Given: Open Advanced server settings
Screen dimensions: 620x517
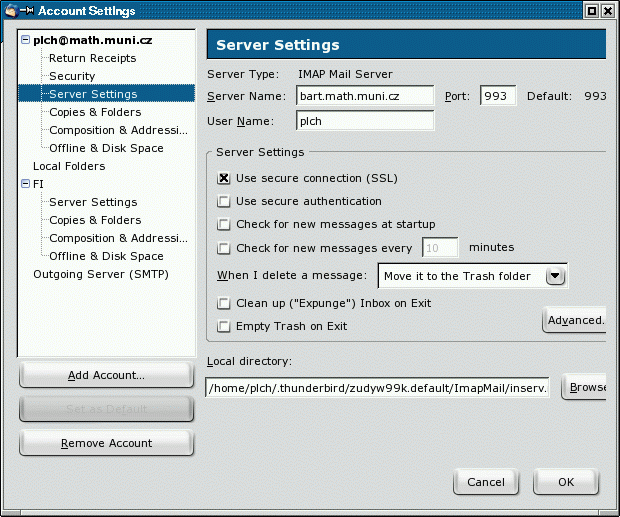Looking at the screenshot, I should pos(575,320).
